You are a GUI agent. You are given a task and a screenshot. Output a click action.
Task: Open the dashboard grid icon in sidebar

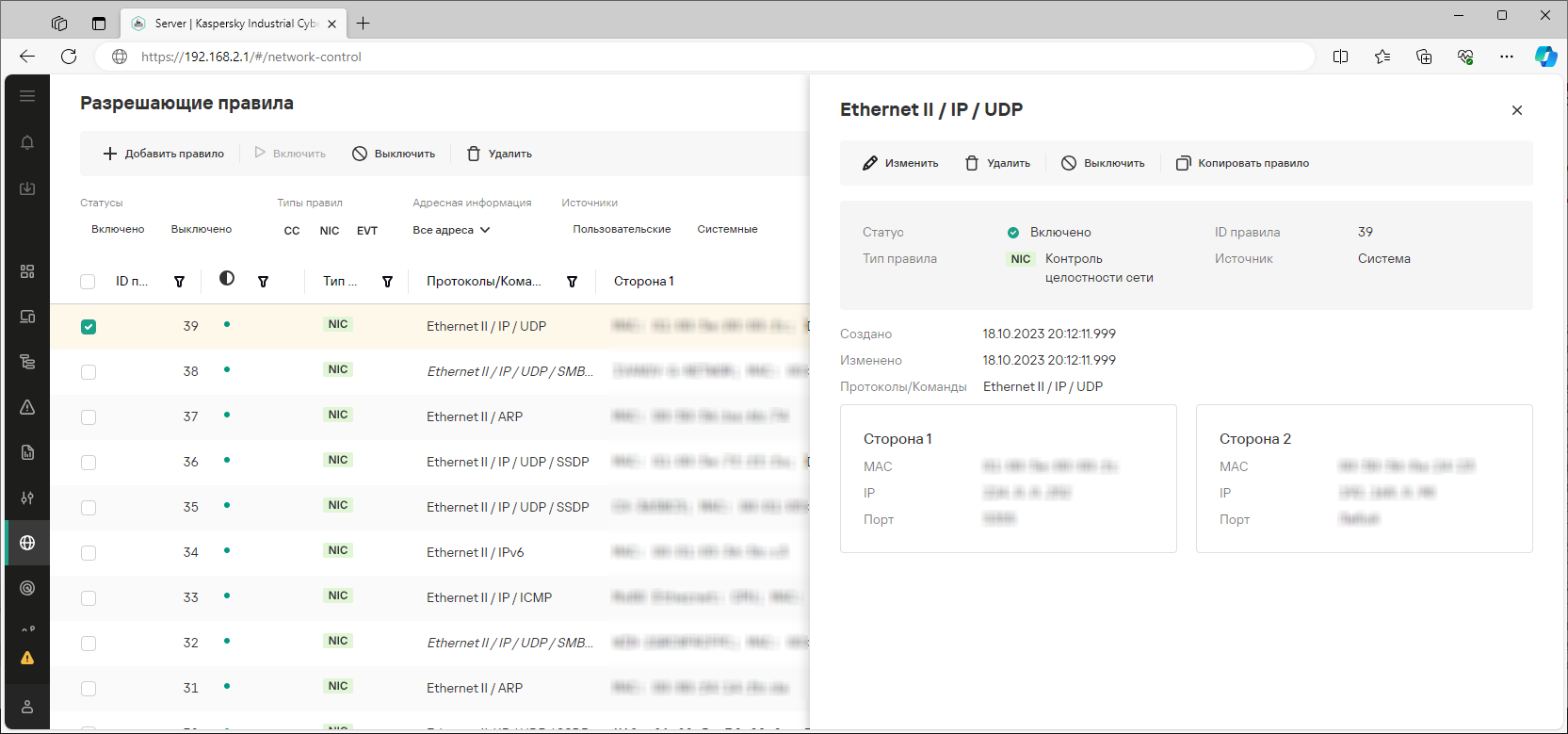(x=27, y=271)
